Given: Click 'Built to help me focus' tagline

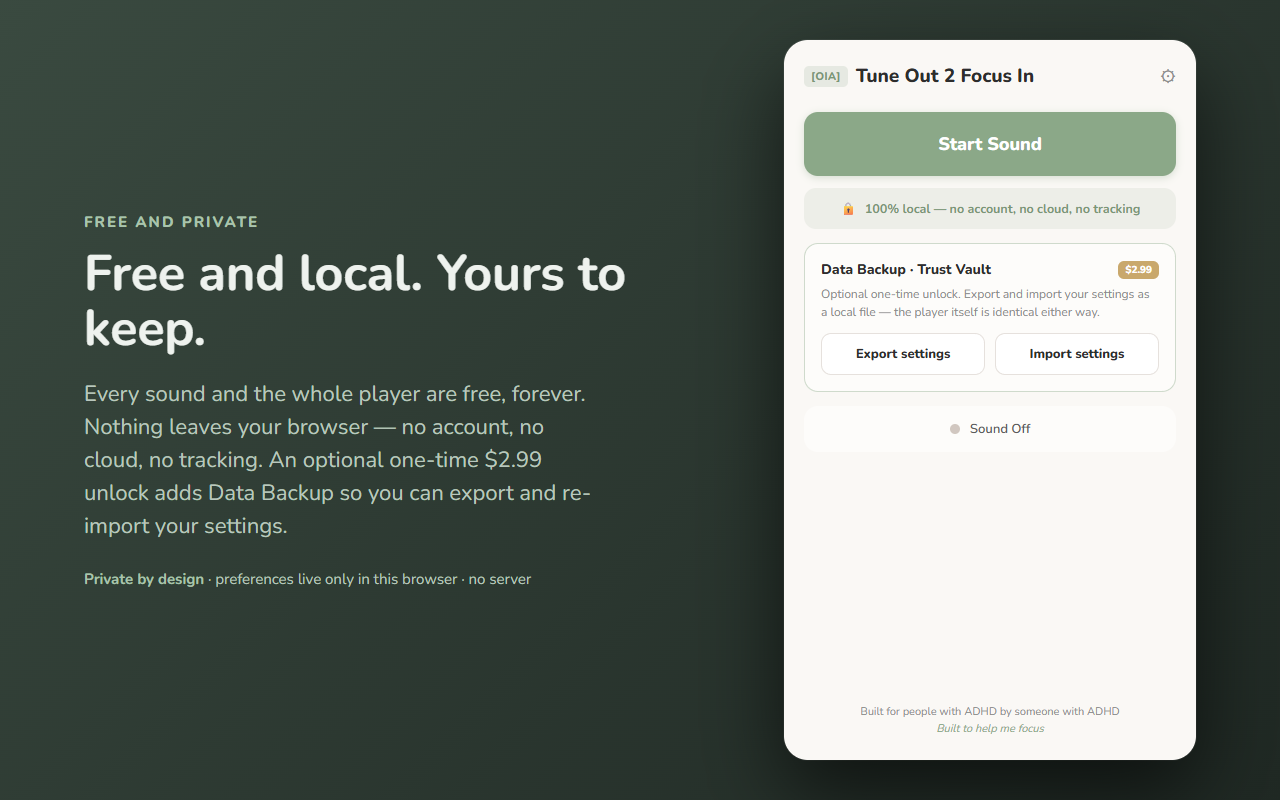Looking at the screenshot, I should click(x=990, y=728).
